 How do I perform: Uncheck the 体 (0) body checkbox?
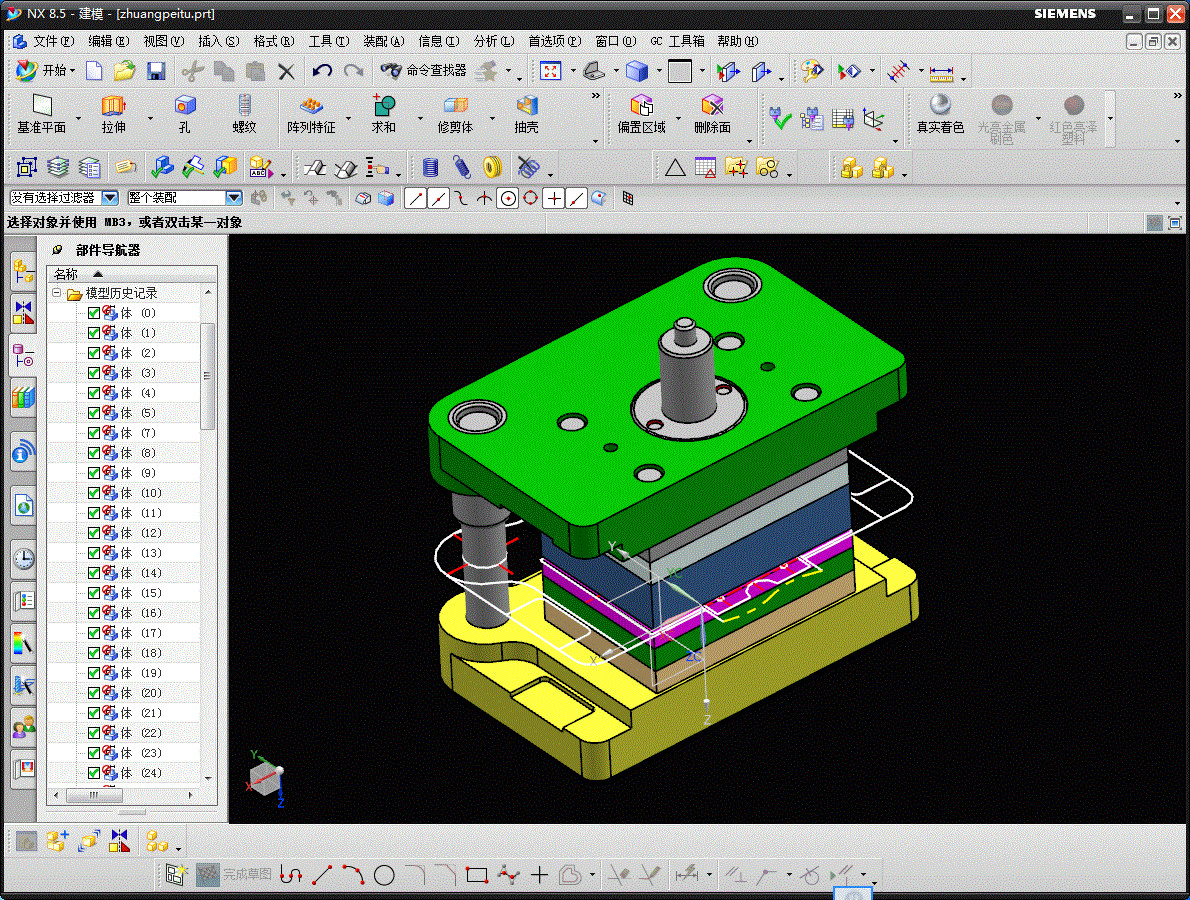coord(94,313)
